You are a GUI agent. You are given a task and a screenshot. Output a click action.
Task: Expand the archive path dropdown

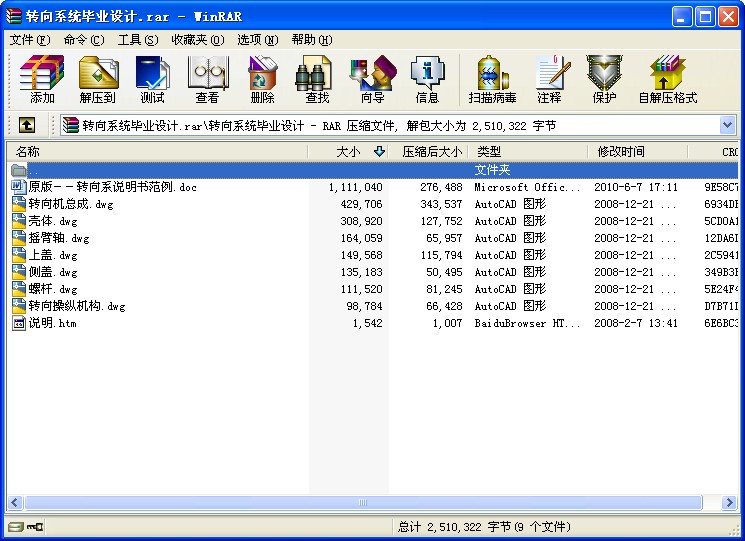point(727,125)
